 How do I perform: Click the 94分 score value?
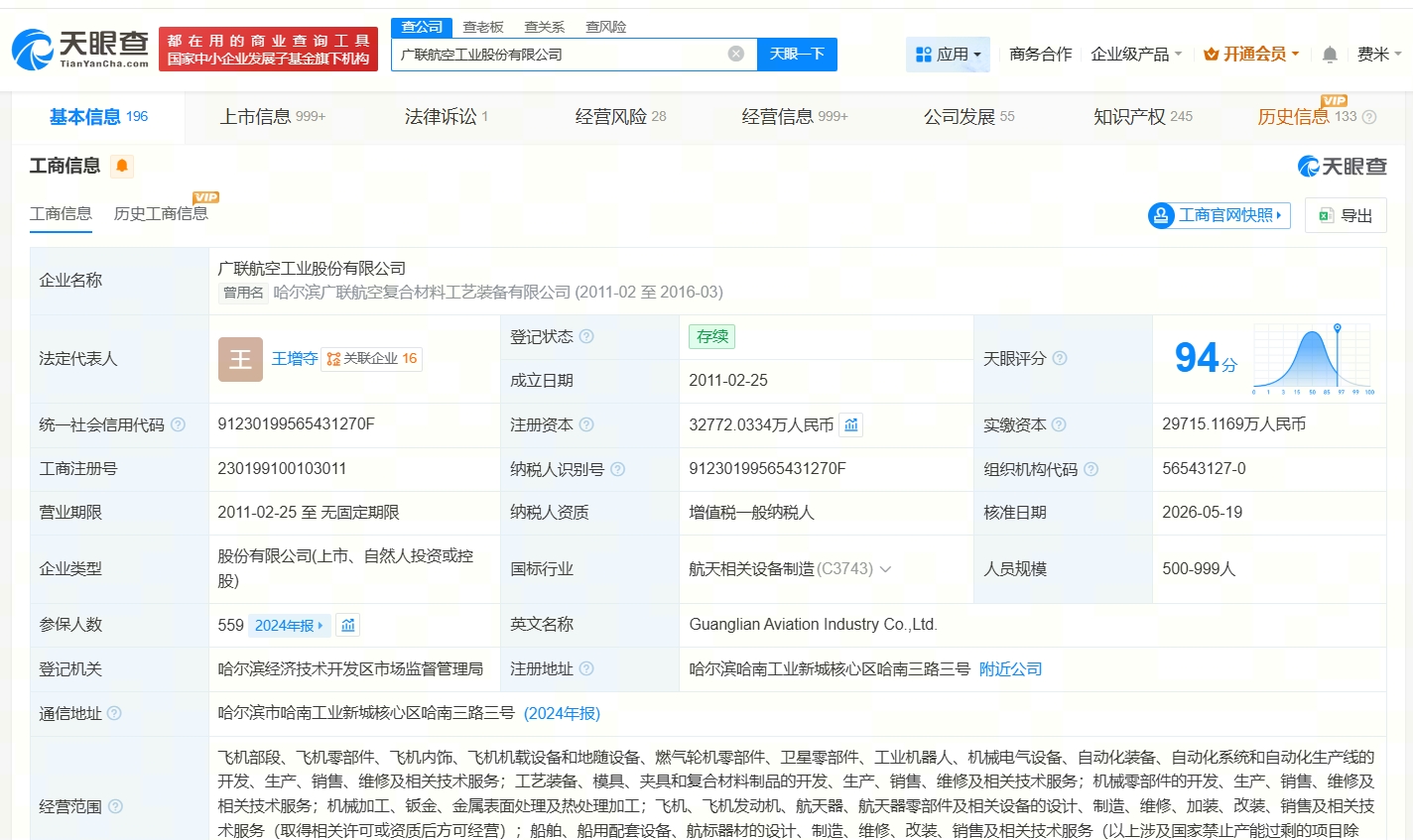(1206, 358)
